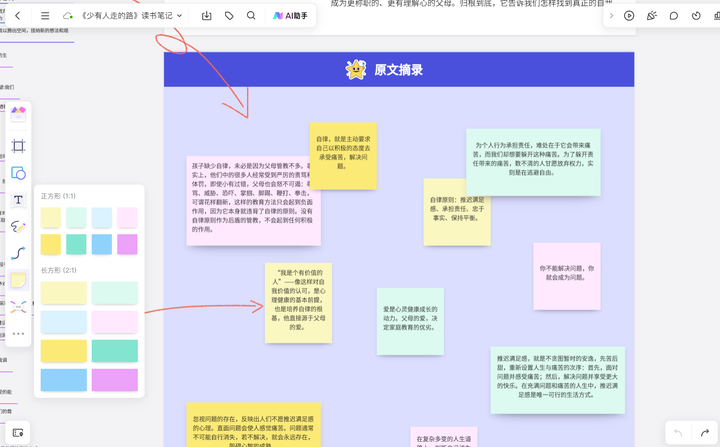This screenshot has height=447, width=720.
Task: Click the redo arrow
Action: point(705,432)
